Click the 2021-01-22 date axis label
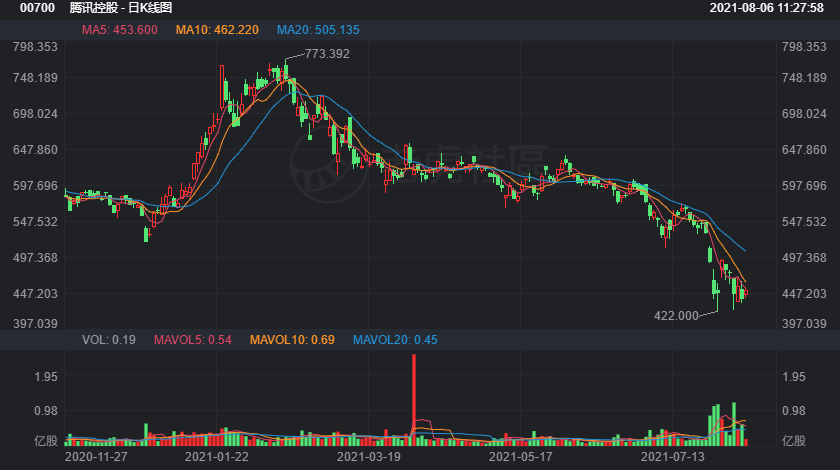The height and width of the screenshot is (470, 840). [216, 457]
